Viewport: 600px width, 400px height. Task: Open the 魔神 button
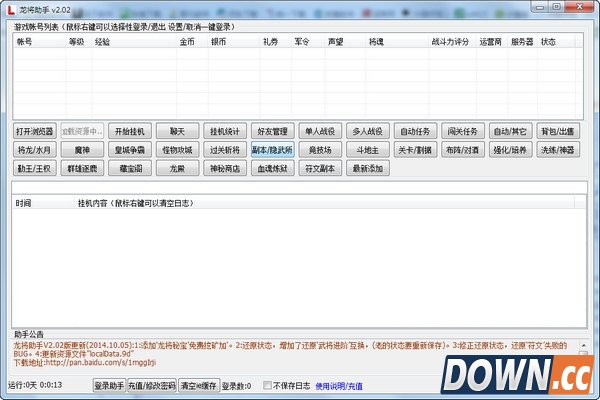pyautogui.click(x=82, y=150)
